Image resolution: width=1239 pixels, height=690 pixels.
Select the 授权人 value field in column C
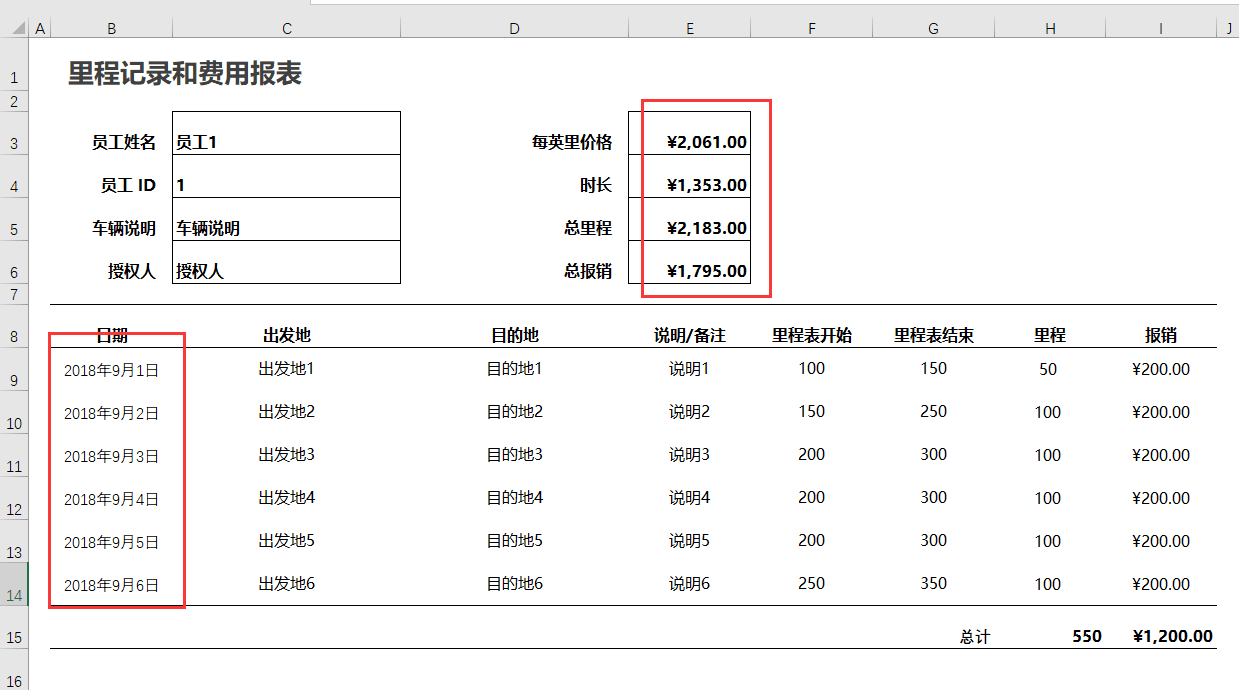(286, 262)
